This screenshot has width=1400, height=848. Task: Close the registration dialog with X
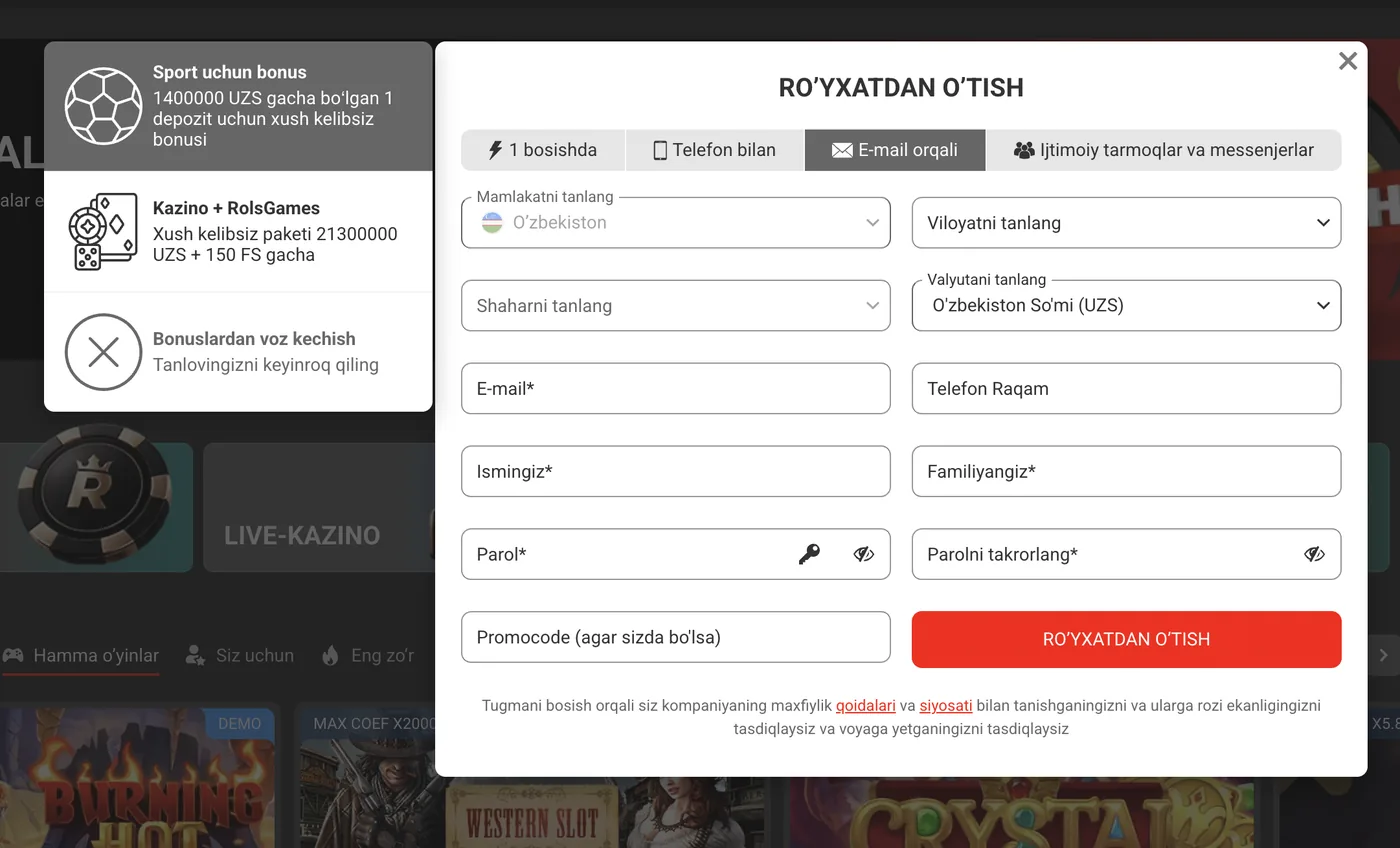click(x=1348, y=61)
